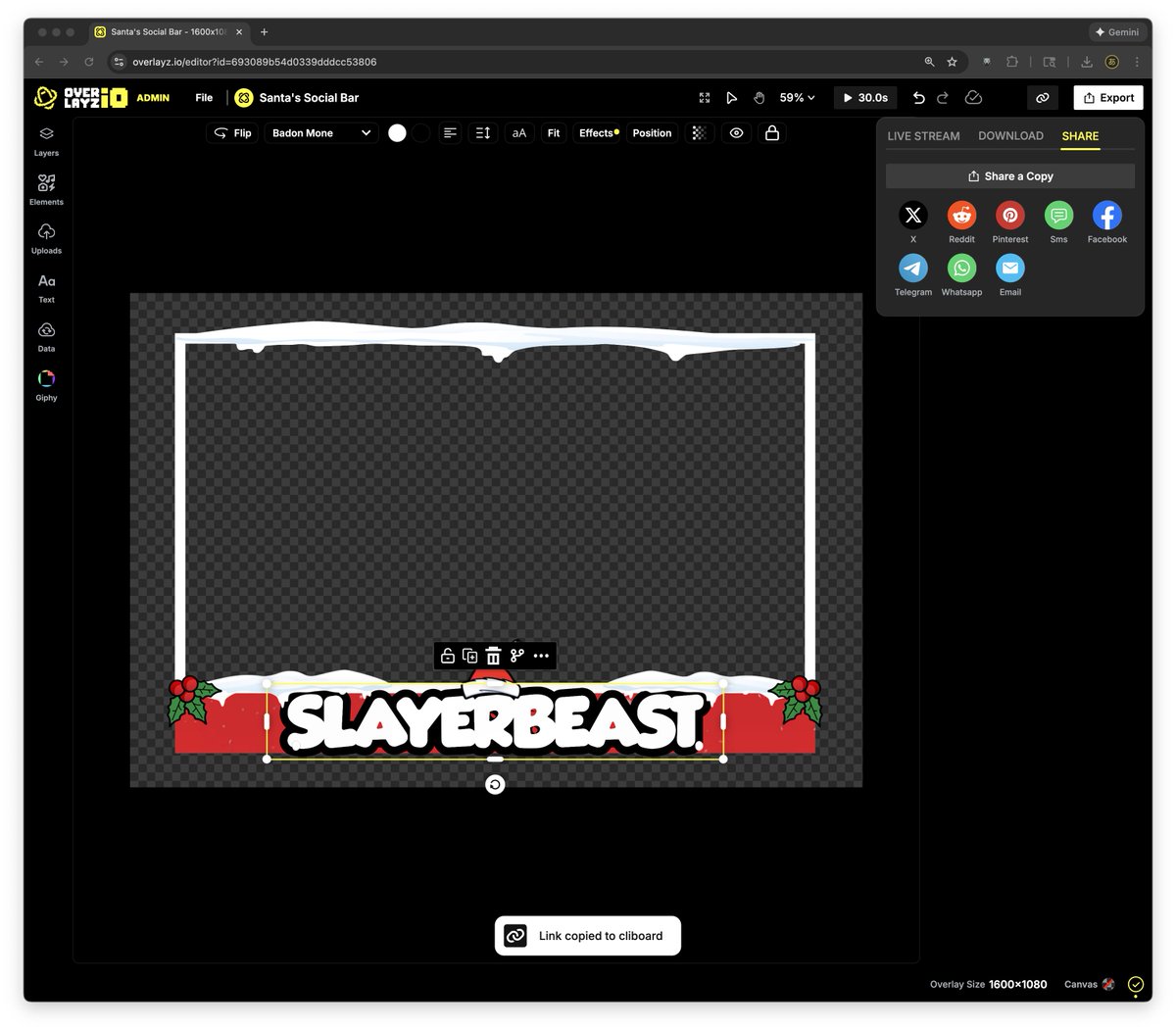The image size is (1176, 1031).
Task: Open the Position options
Action: pyautogui.click(x=652, y=133)
